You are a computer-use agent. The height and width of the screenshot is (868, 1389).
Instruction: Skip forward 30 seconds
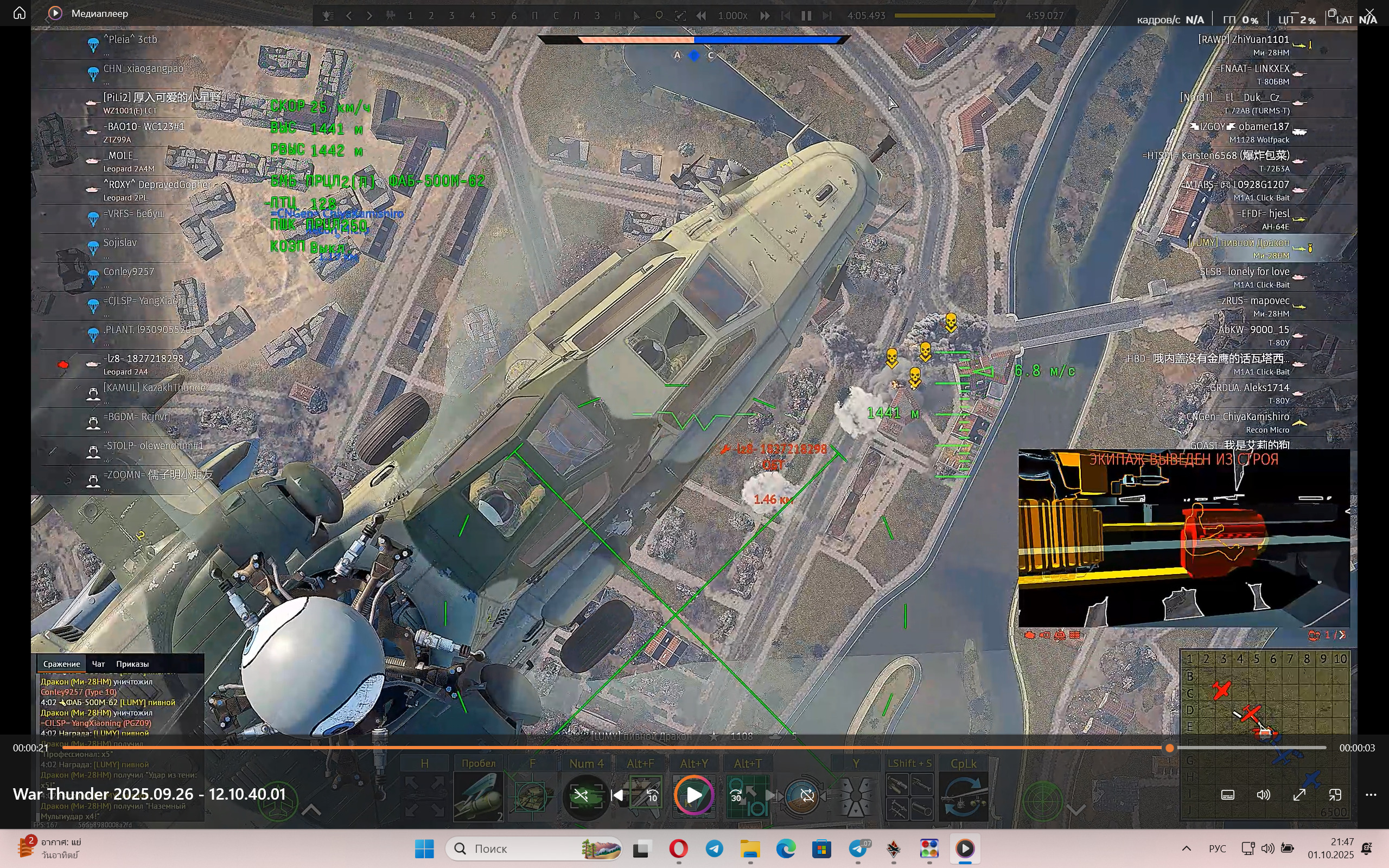[736, 796]
